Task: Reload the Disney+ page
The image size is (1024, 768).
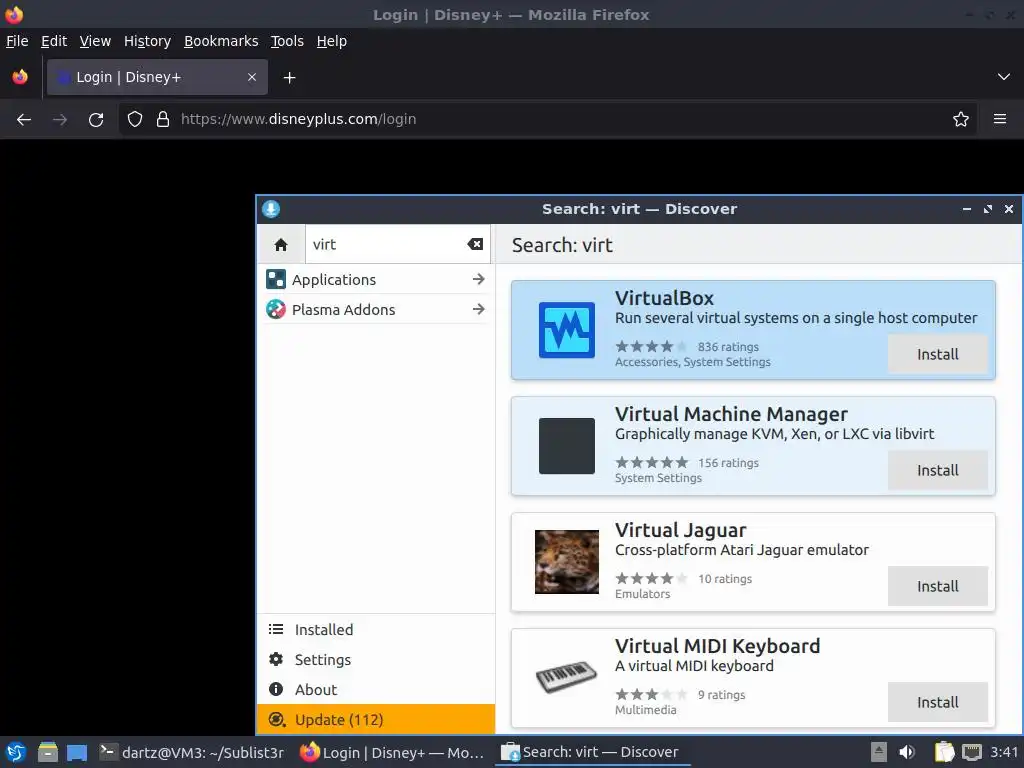Action: [x=96, y=120]
